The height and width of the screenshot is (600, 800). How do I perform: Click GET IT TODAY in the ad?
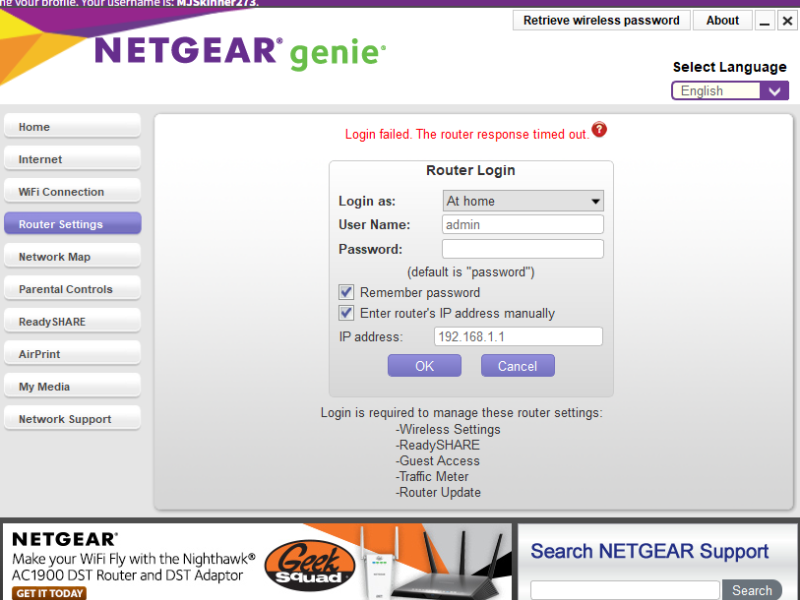pos(49,593)
